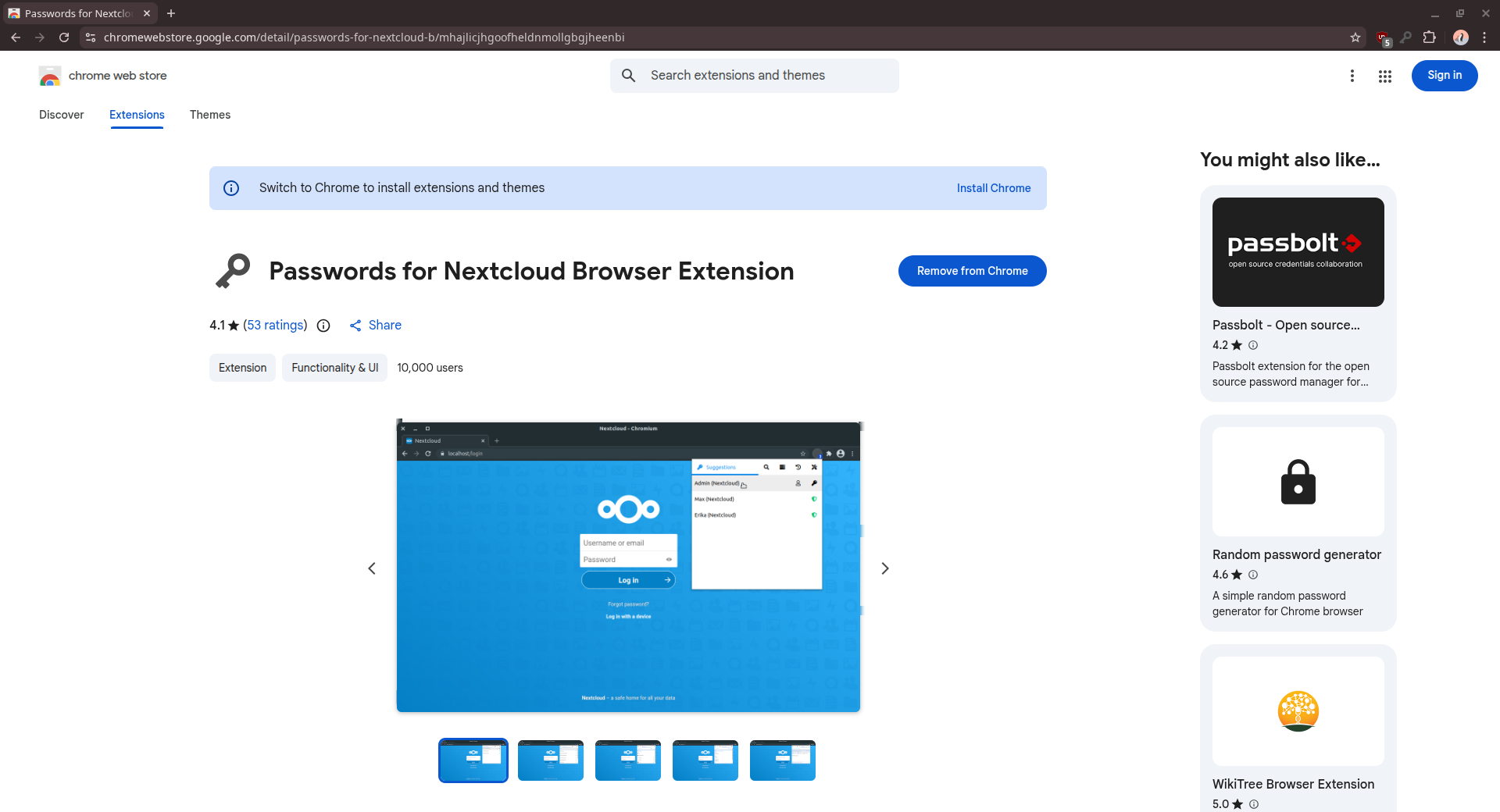The height and width of the screenshot is (812, 1500).
Task: Show previous screenshot with left chevron
Action: 372,568
